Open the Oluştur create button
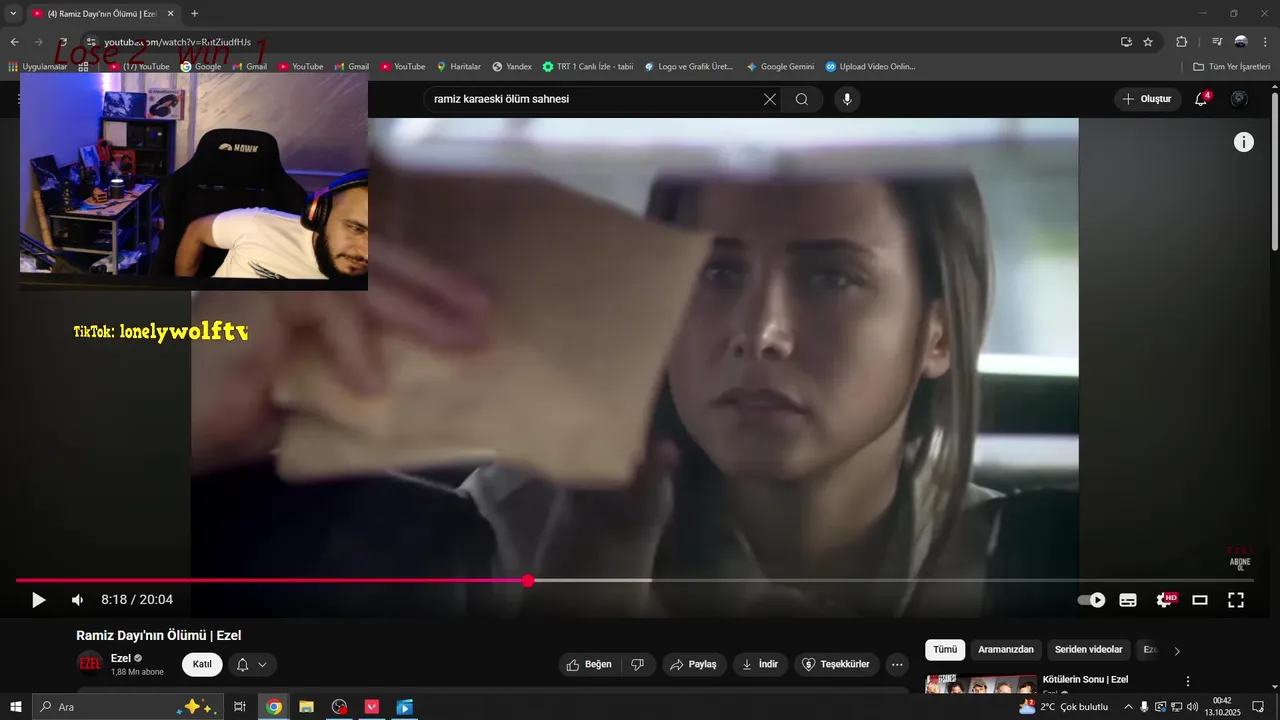Screen dimensions: 1280x720 click(1146, 99)
